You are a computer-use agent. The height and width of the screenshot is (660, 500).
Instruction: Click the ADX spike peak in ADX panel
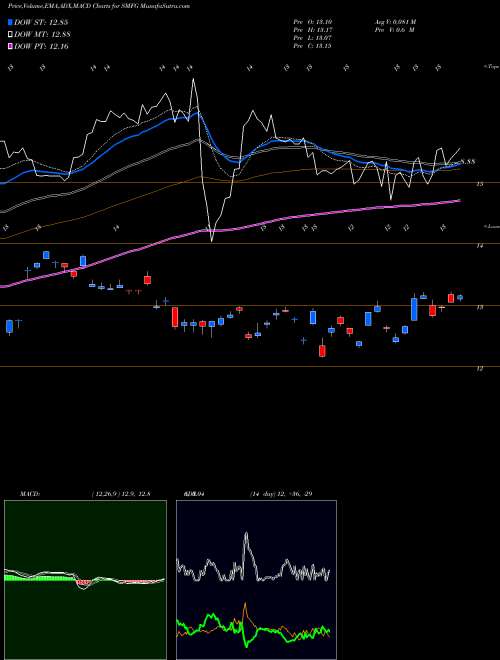(x=246, y=534)
